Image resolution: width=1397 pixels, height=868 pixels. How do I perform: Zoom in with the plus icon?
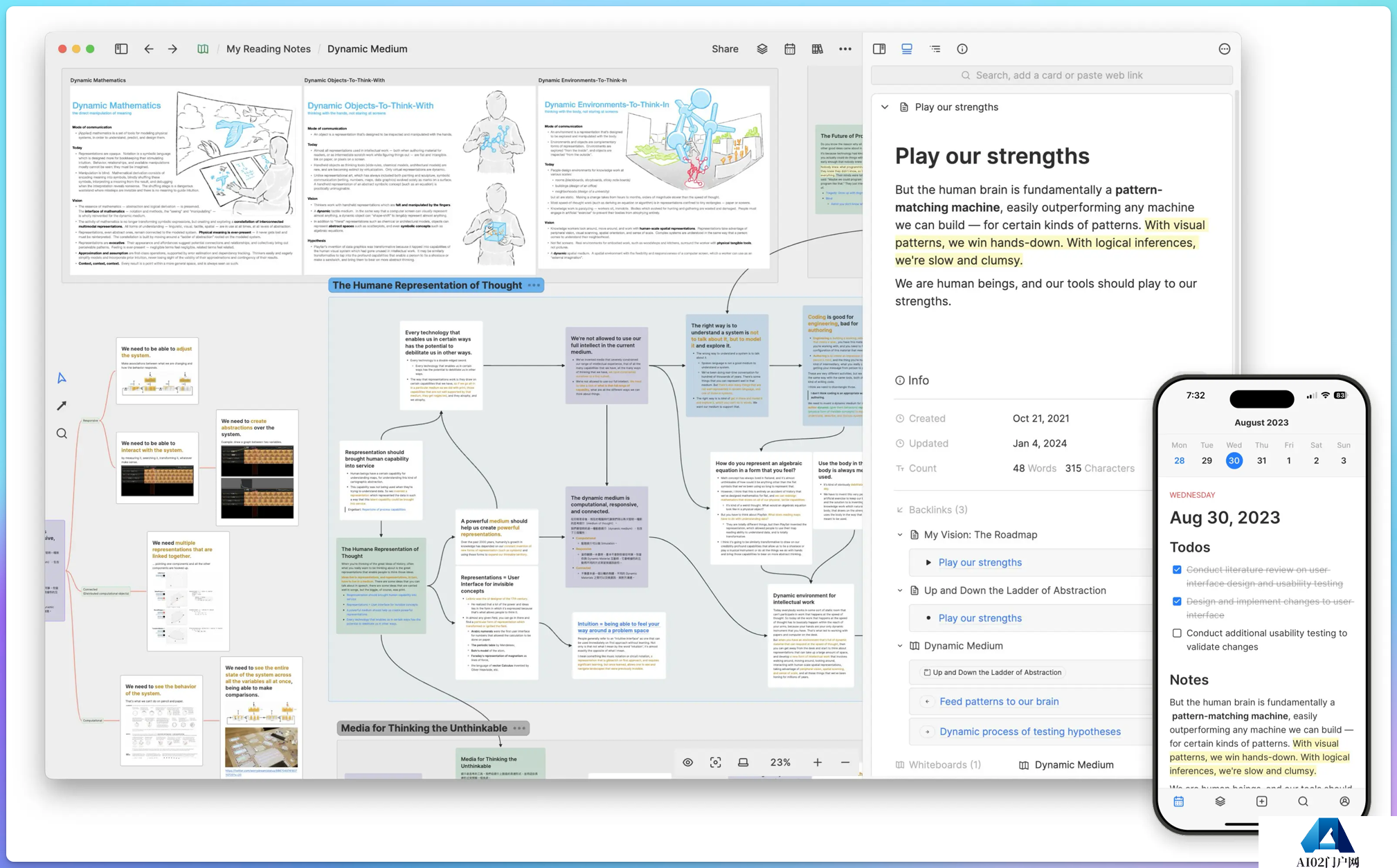coord(818,762)
